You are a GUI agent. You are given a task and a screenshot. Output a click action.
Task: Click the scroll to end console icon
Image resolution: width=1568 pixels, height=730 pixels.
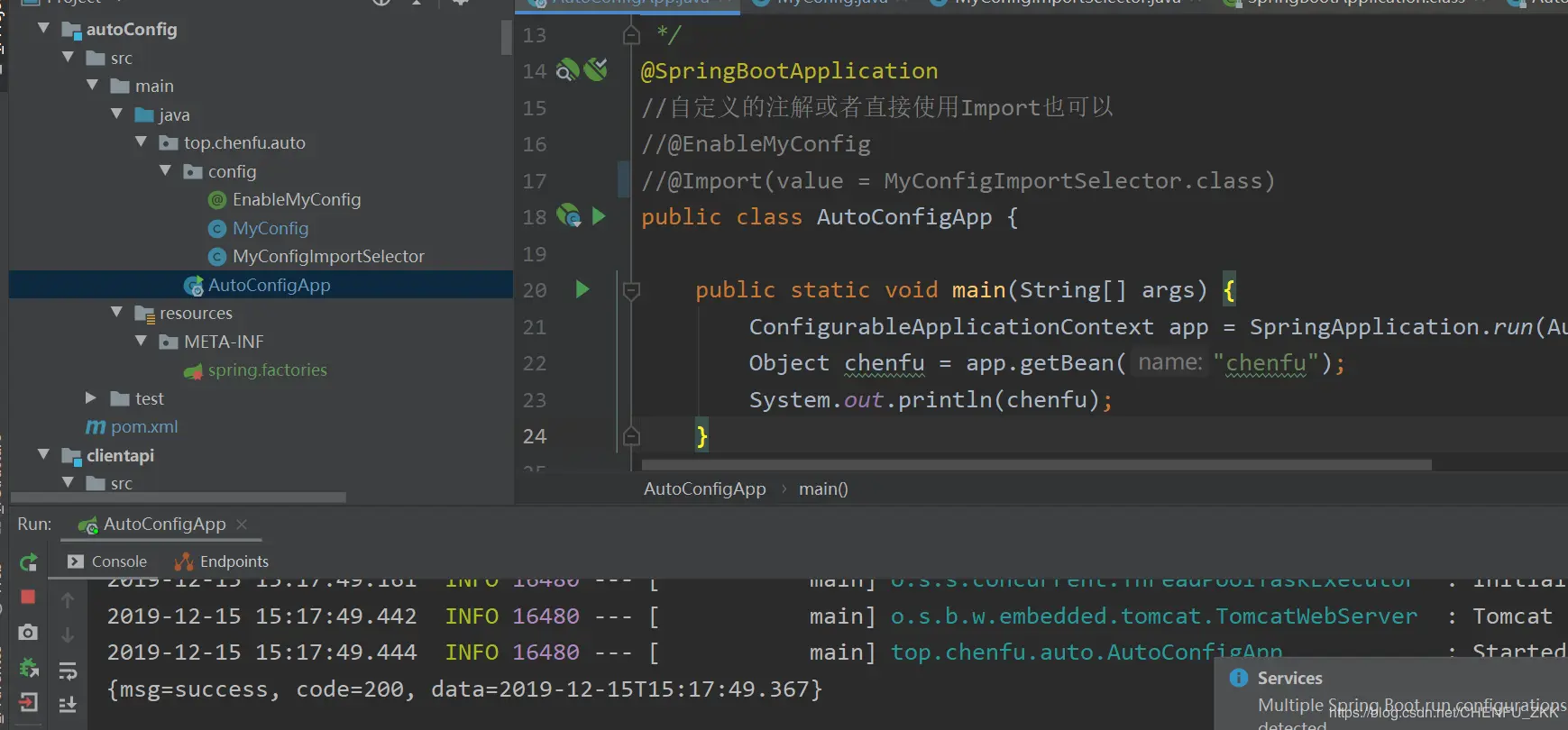(68, 705)
